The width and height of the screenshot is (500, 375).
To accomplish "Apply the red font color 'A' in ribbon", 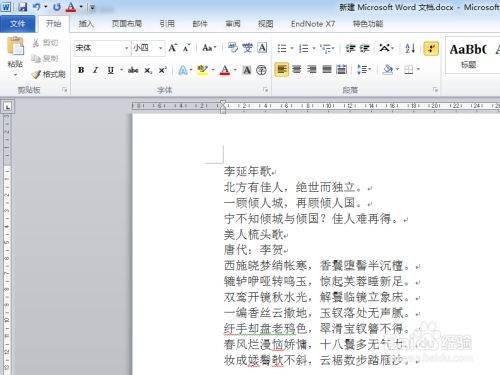I will [225, 70].
